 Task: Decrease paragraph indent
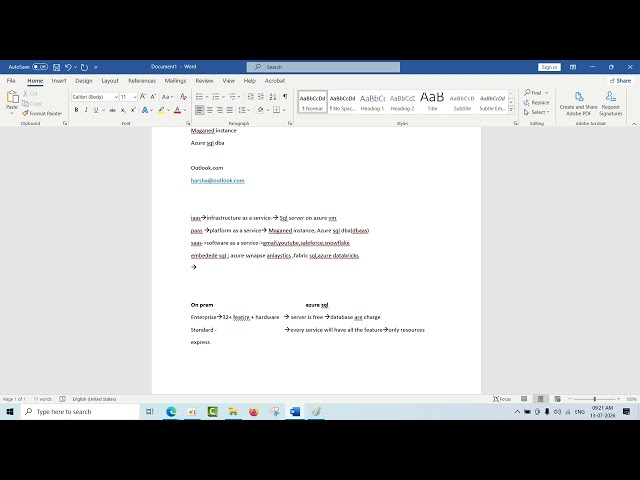point(251,97)
